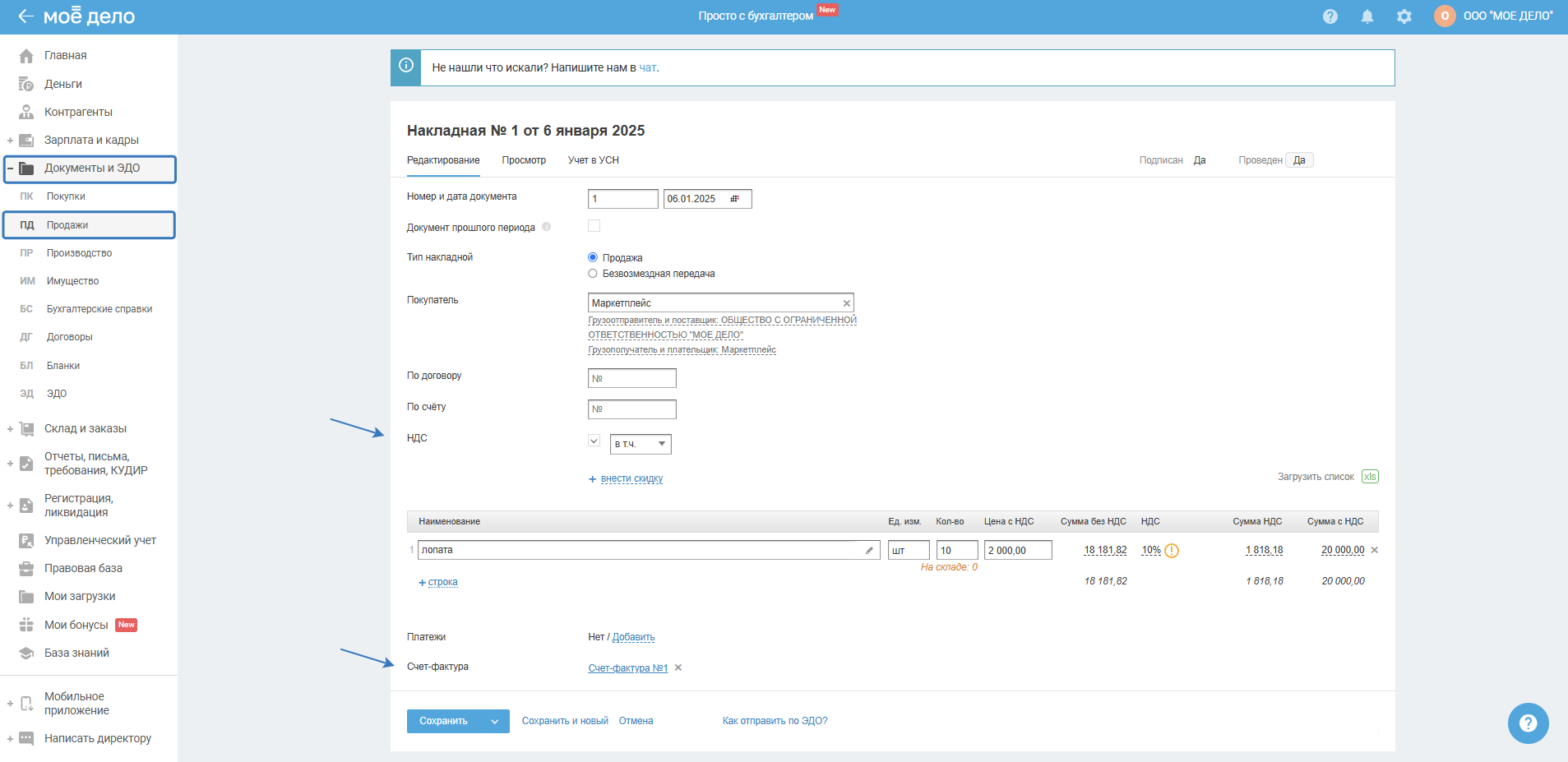The image size is (1568, 762).
Task: Click the Мои бонусы gift icon
Action: pyautogui.click(x=26, y=625)
